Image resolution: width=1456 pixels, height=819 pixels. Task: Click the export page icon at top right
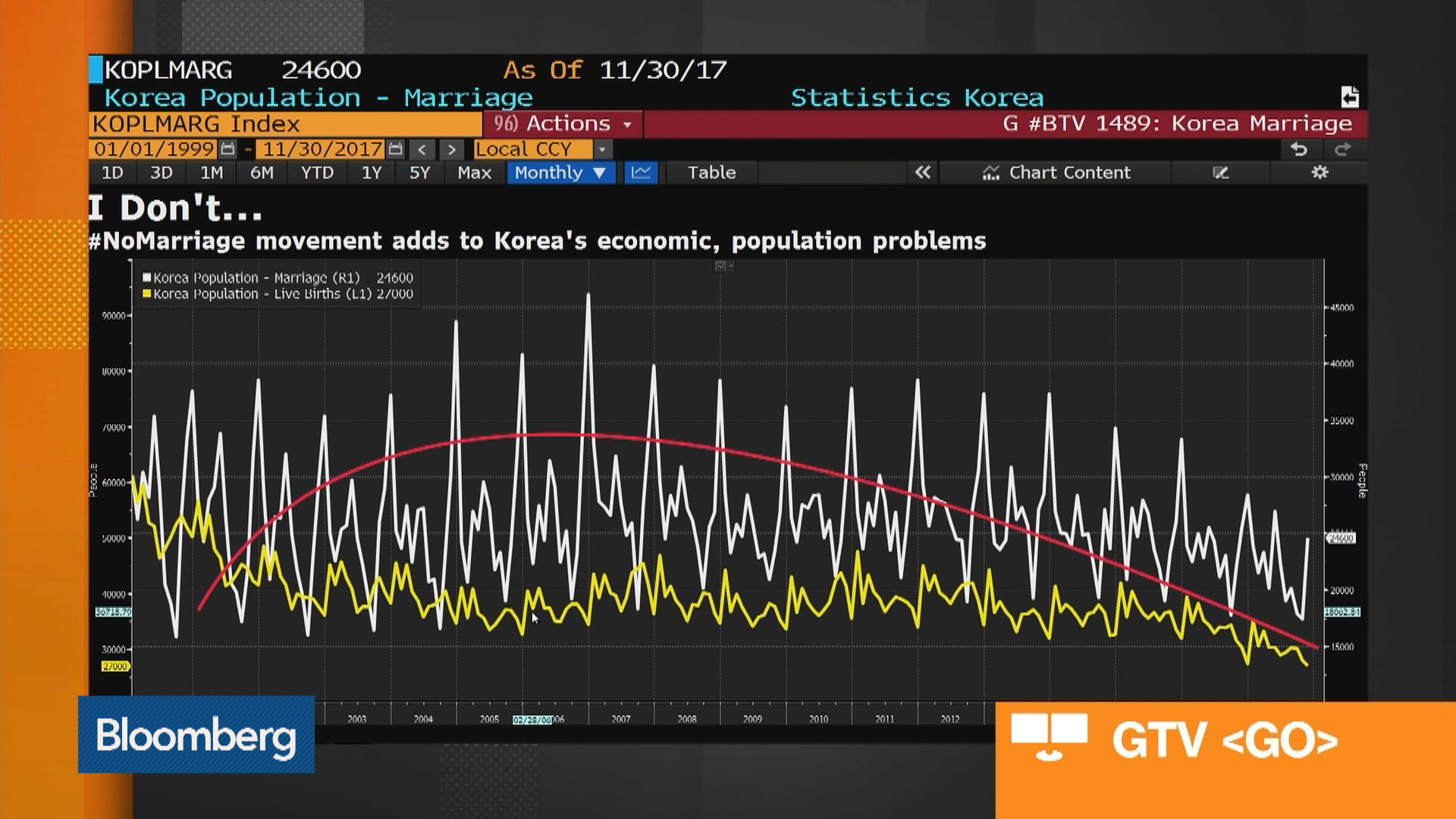[1349, 97]
